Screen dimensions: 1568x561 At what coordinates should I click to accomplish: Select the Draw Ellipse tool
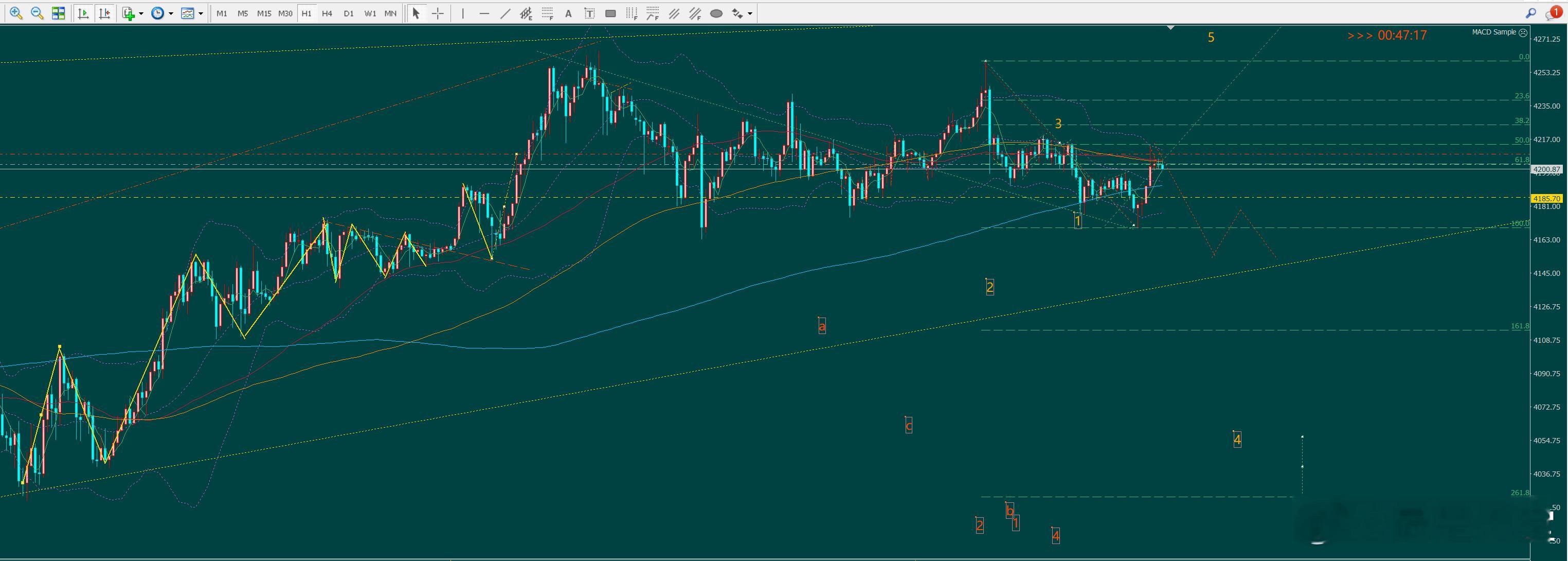coord(716,13)
